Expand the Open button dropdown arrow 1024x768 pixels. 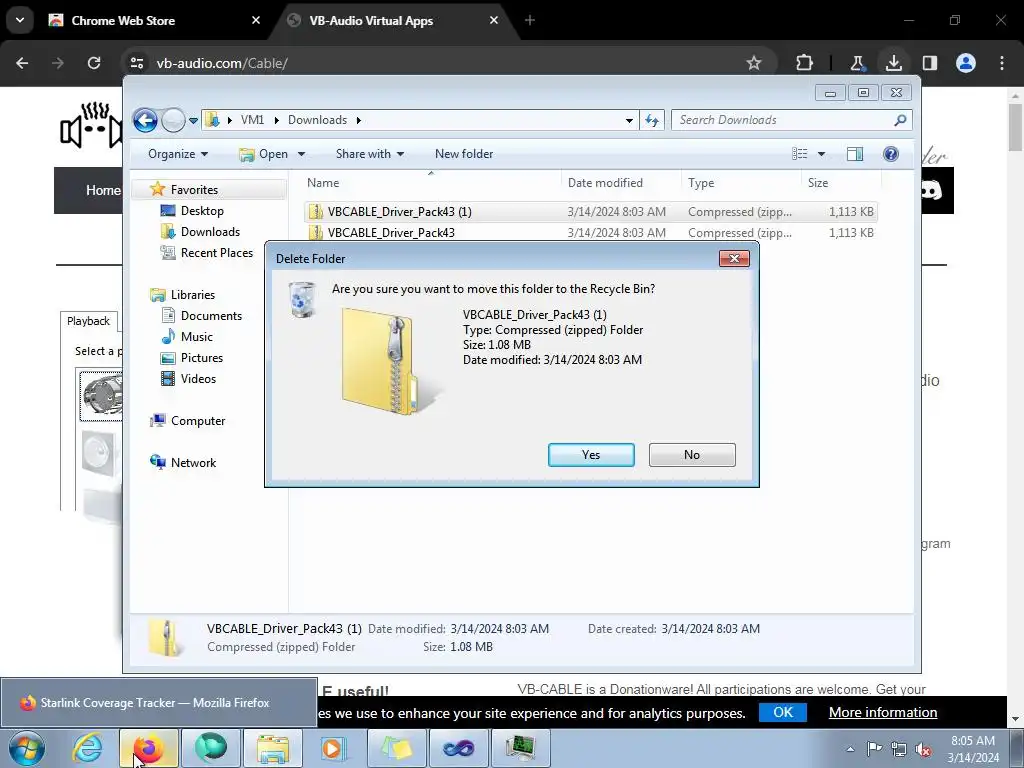(x=301, y=155)
